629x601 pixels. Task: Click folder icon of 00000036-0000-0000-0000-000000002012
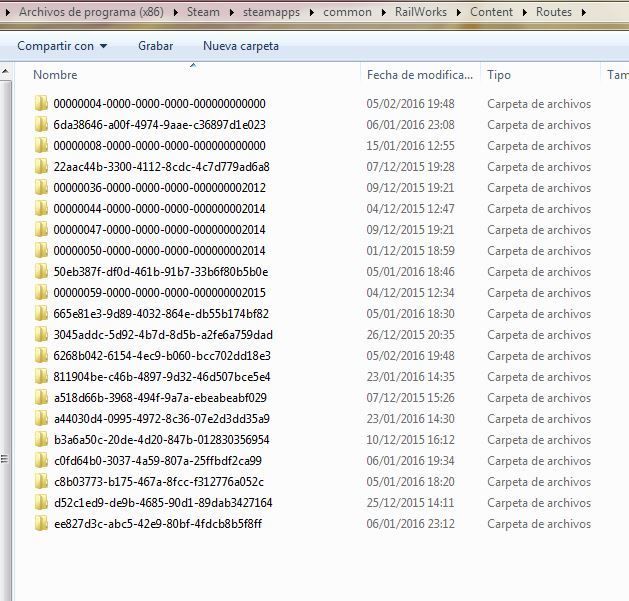[41, 187]
